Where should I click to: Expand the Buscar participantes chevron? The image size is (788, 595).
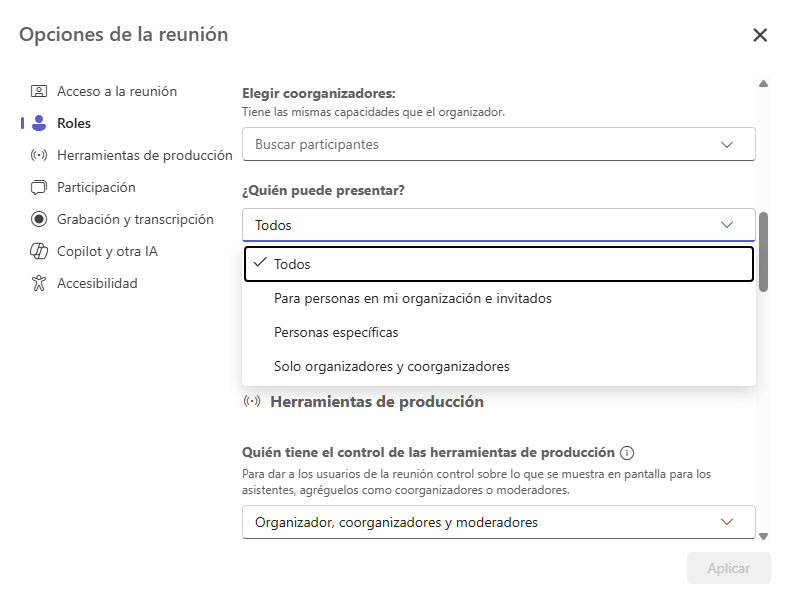(x=727, y=145)
